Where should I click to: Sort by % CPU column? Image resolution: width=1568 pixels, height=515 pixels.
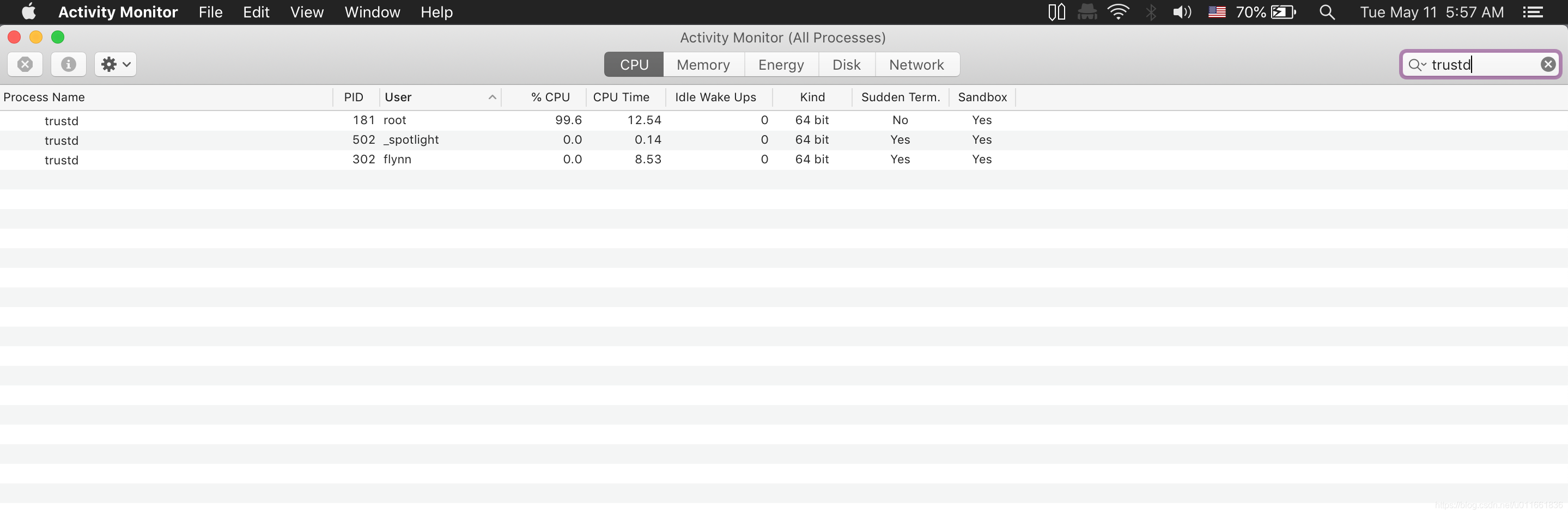click(x=544, y=97)
